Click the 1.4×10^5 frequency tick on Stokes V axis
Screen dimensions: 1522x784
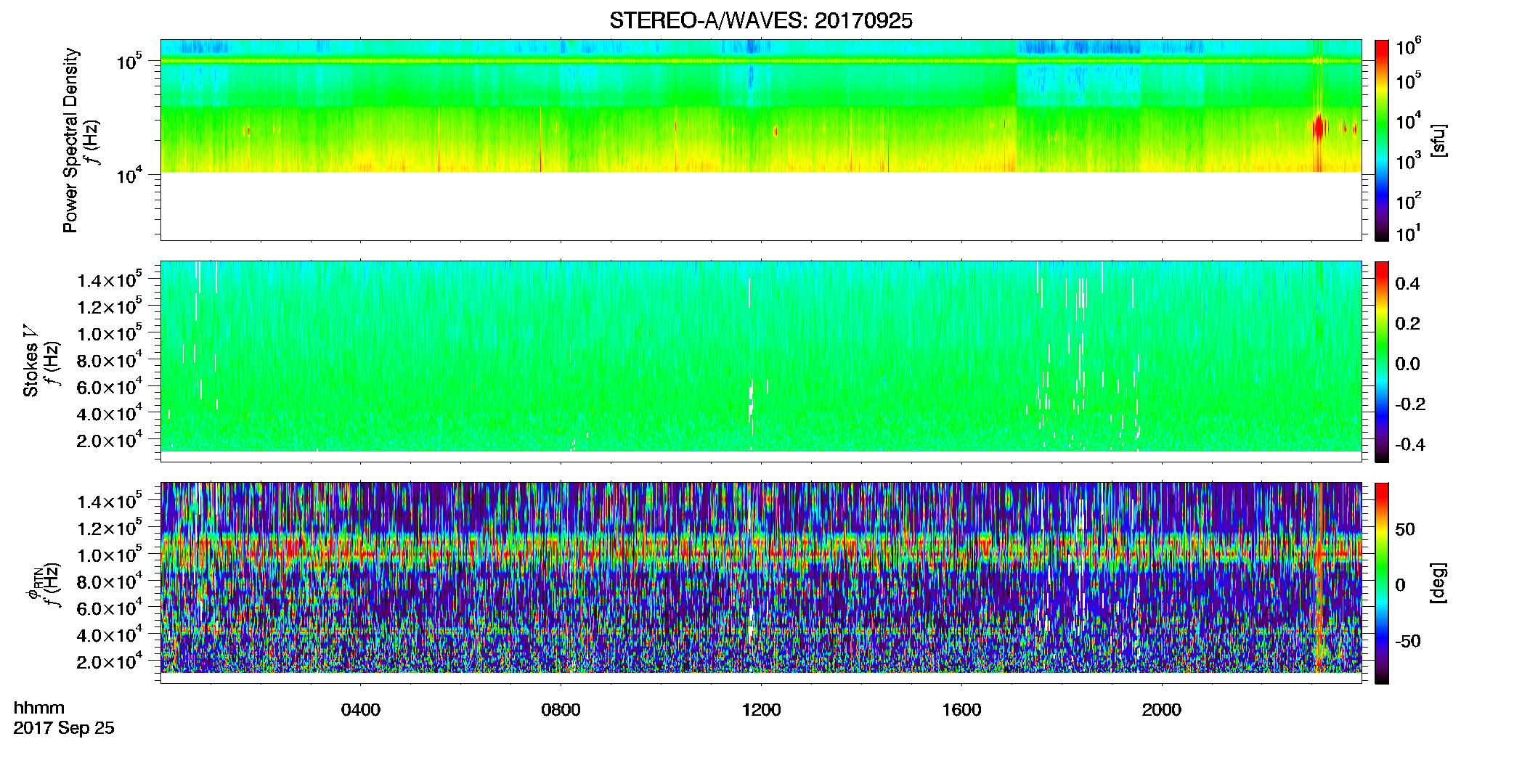pyautogui.click(x=110, y=281)
